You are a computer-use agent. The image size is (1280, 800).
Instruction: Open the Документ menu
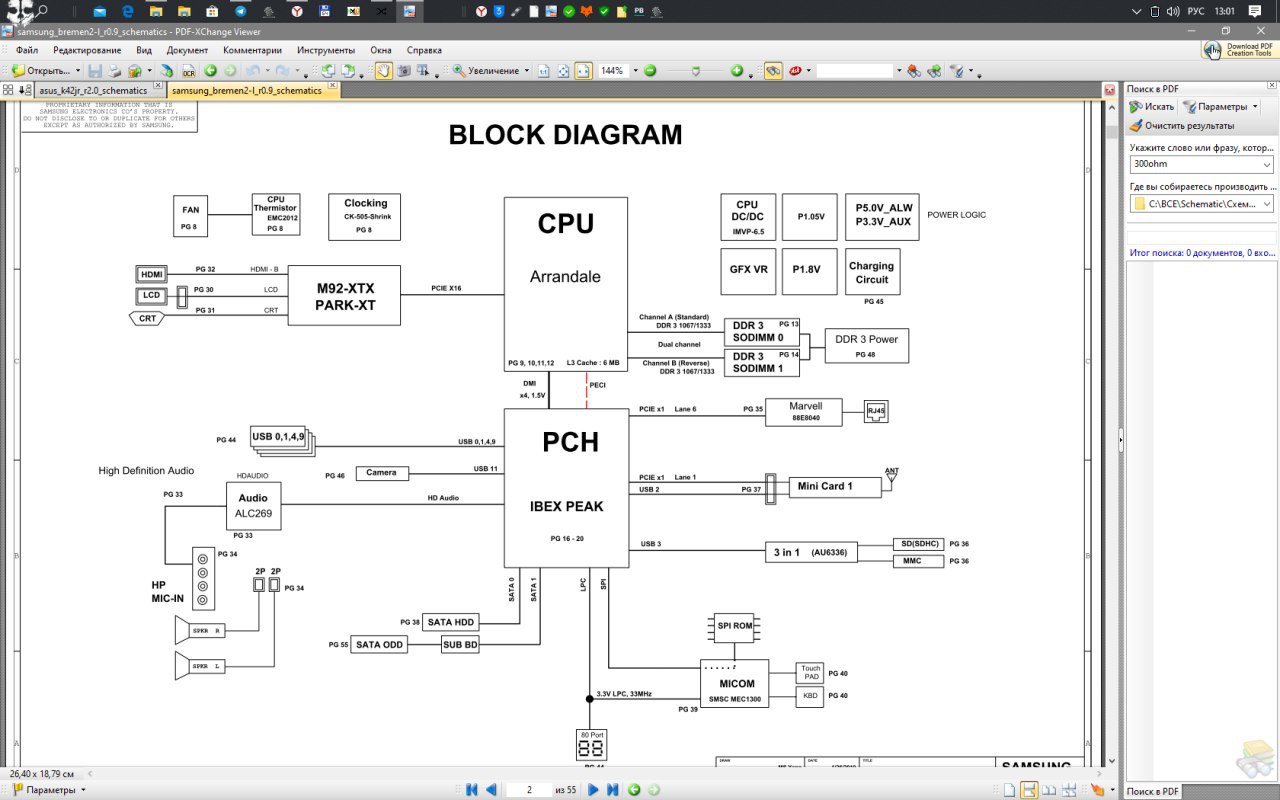click(187, 50)
